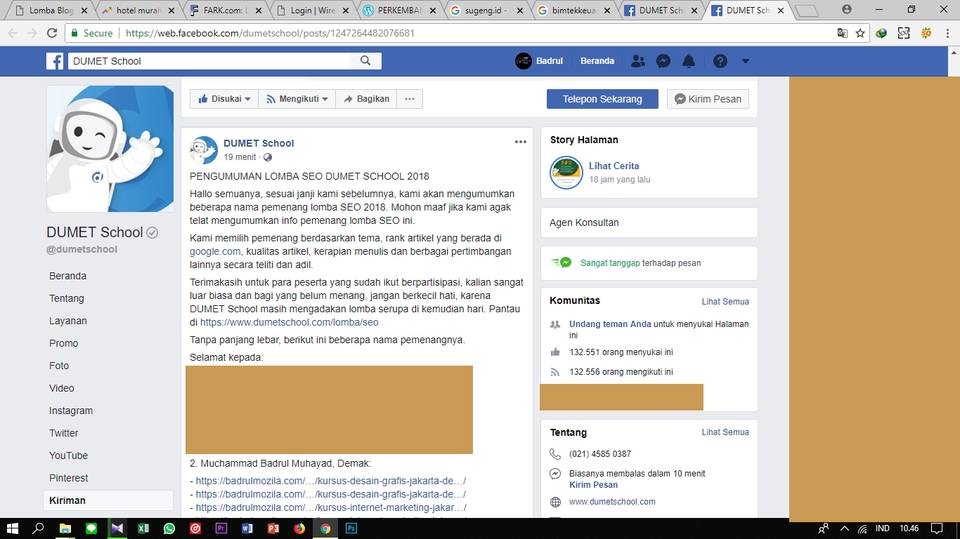Open the dumetschool.com/lomba/seo link
This screenshot has height=539, width=960.
(289, 322)
